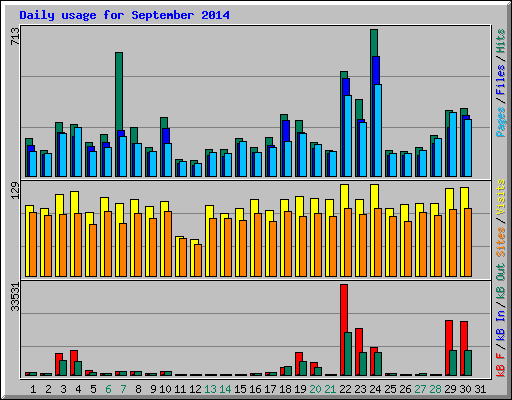Click the green kB Out bar for day 24

coord(378,364)
